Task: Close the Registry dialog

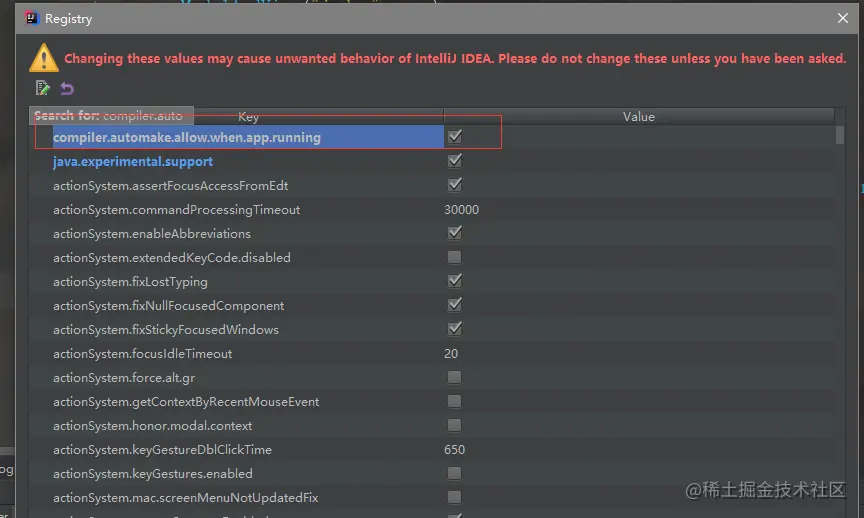Action: [x=843, y=18]
